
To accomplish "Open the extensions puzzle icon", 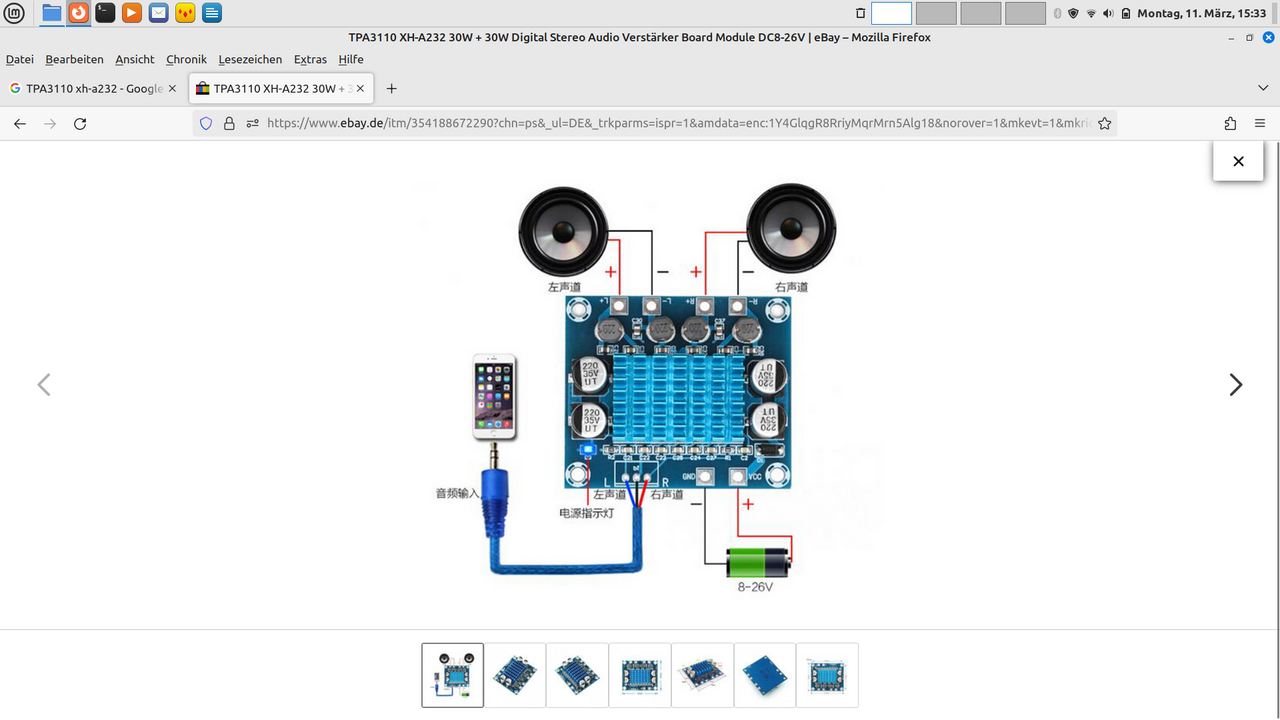I will 1230,123.
